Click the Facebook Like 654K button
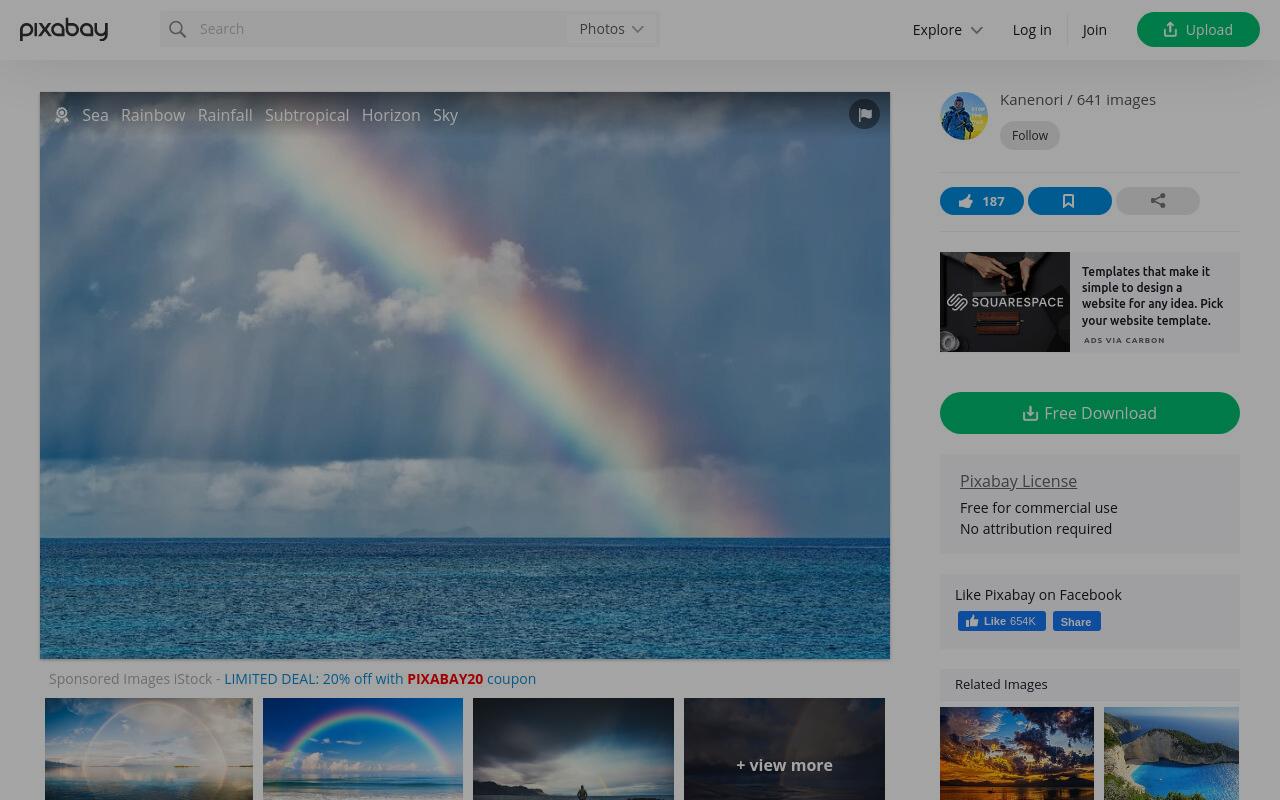The image size is (1280, 800). click(x=1002, y=621)
